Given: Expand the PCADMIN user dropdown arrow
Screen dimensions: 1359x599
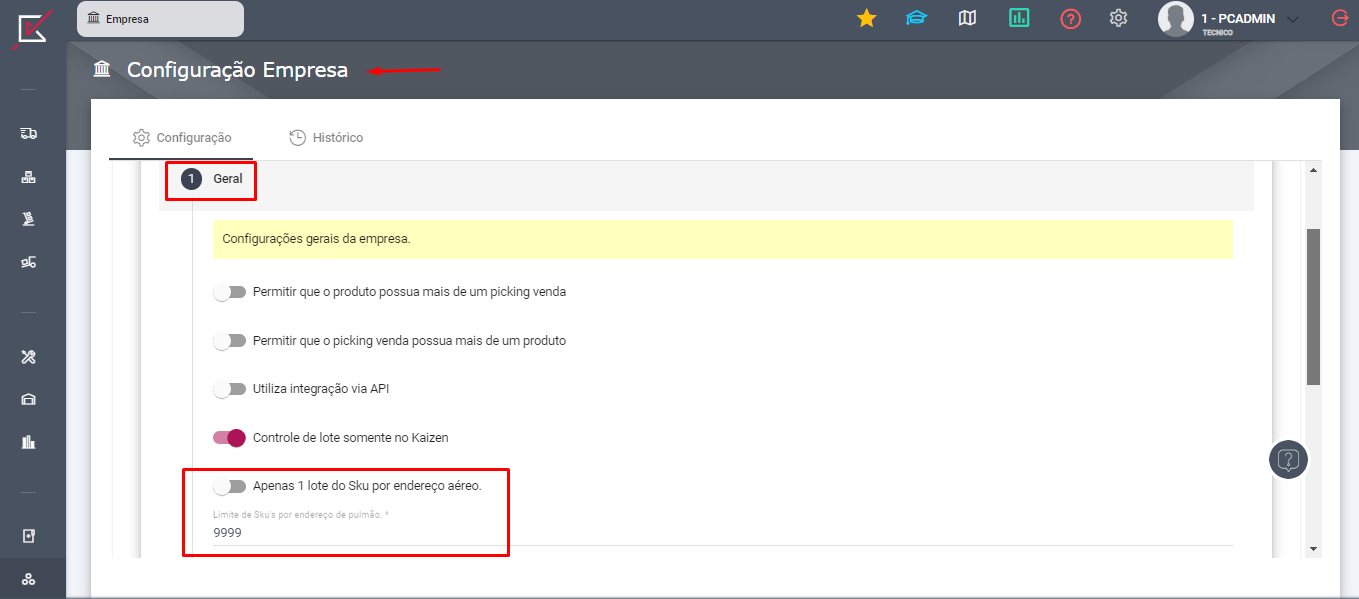Looking at the screenshot, I should (x=1293, y=19).
